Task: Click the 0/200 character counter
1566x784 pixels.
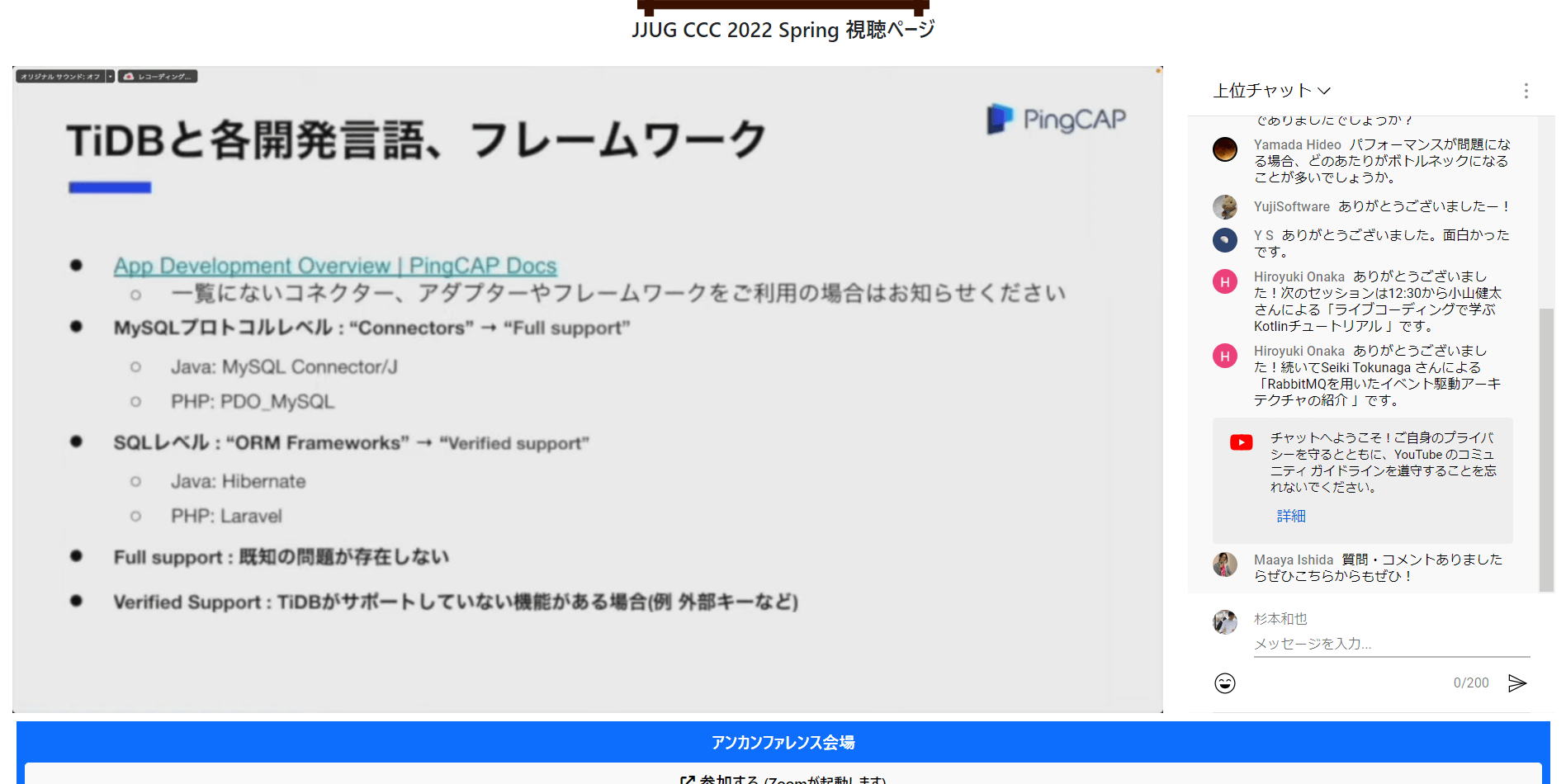Action: coord(1471,683)
